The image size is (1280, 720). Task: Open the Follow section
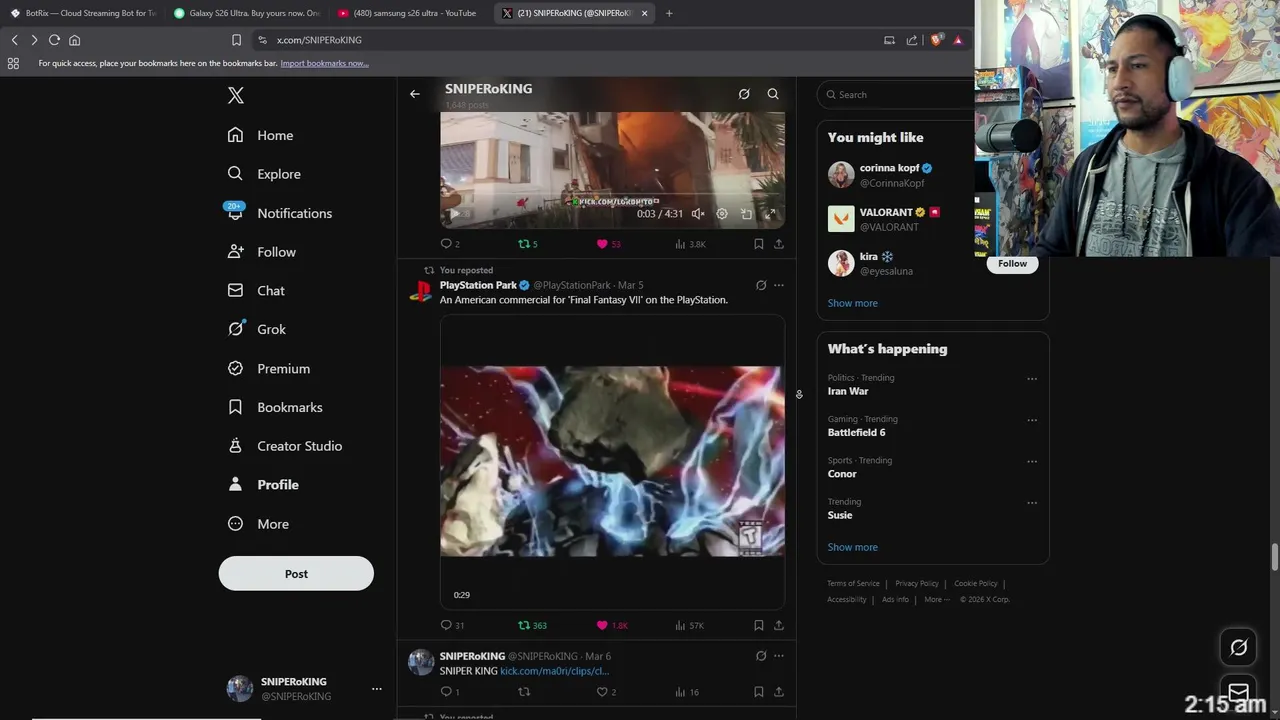tap(262, 252)
